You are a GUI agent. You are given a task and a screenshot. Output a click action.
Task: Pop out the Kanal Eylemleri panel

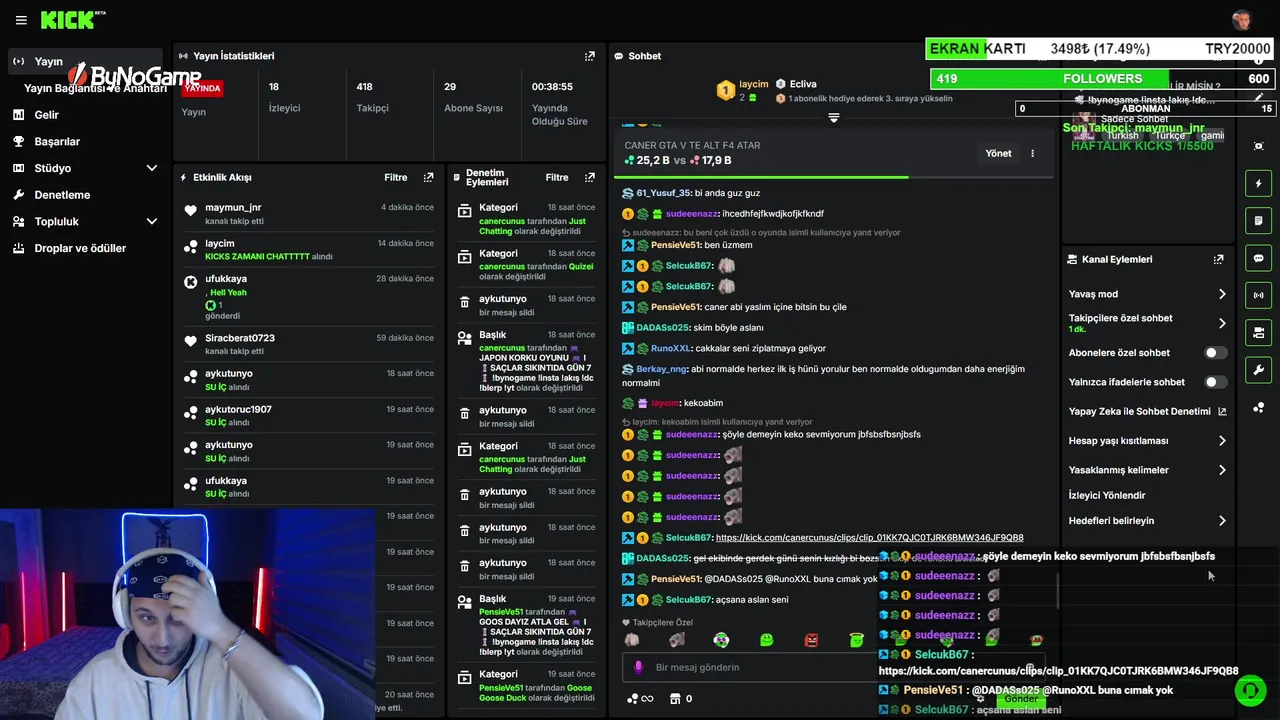pos(1218,259)
